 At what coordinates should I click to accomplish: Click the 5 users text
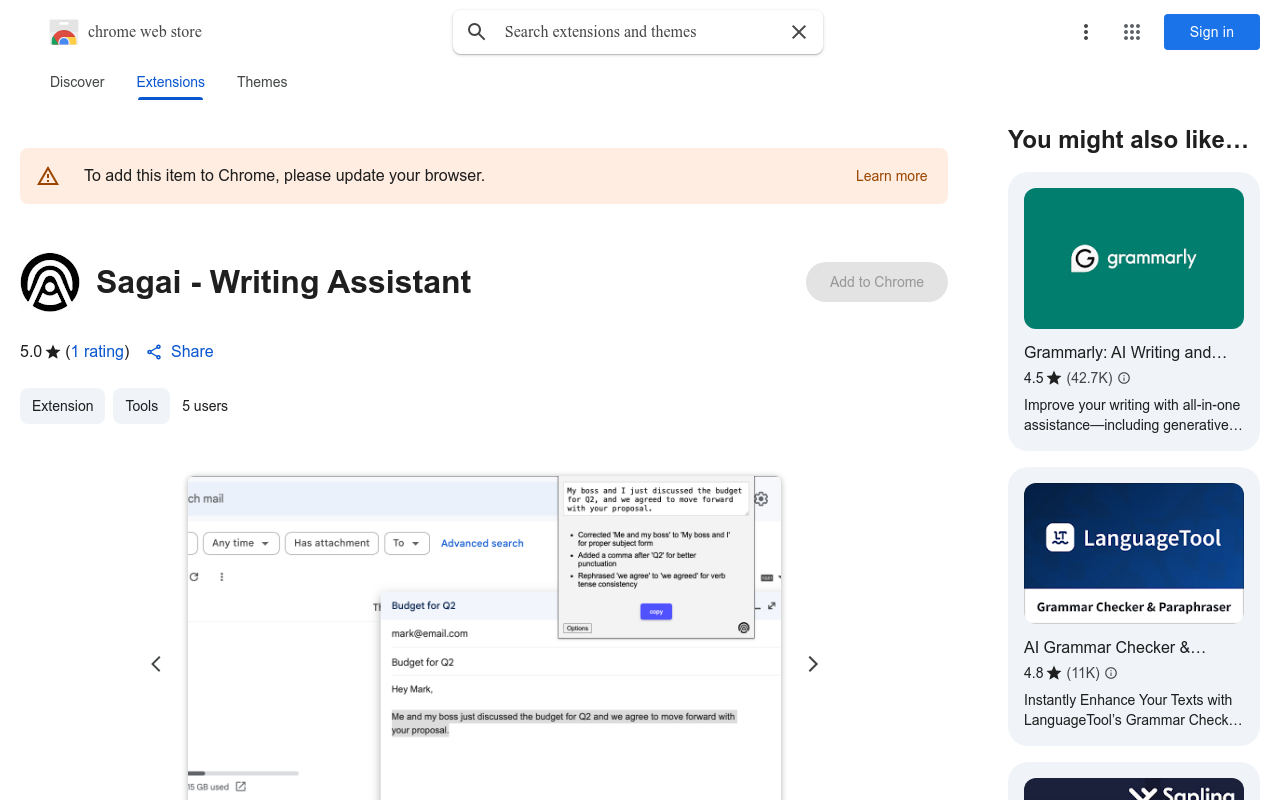[x=205, y=406]
